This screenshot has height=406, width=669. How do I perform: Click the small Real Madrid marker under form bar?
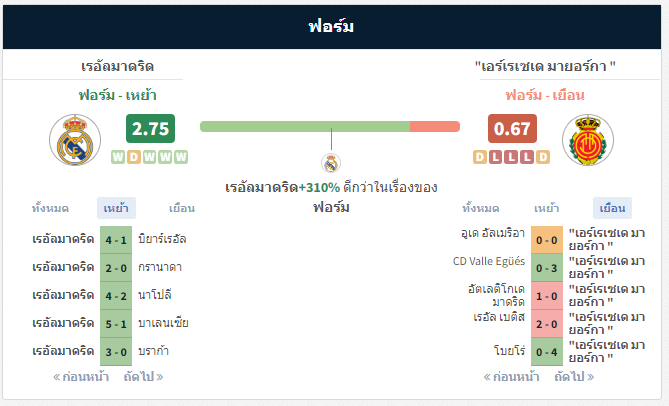click(331, 163)
